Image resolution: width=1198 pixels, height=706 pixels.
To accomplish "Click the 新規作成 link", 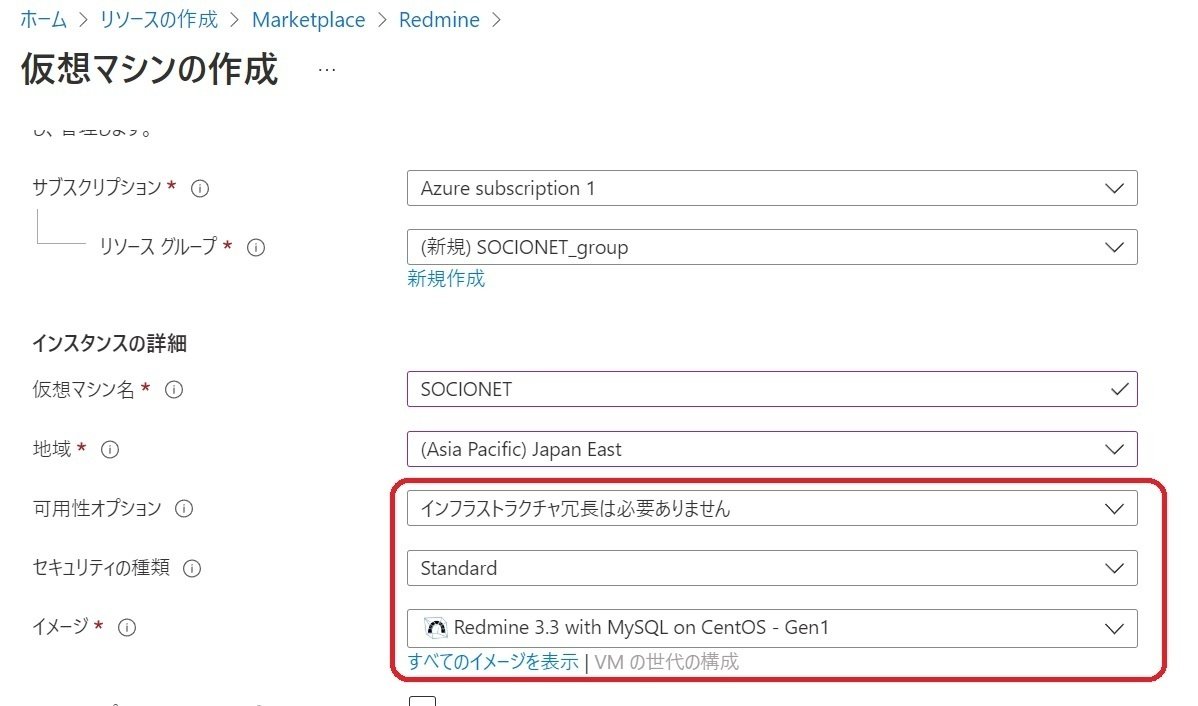I will click(x=446, y=279).
